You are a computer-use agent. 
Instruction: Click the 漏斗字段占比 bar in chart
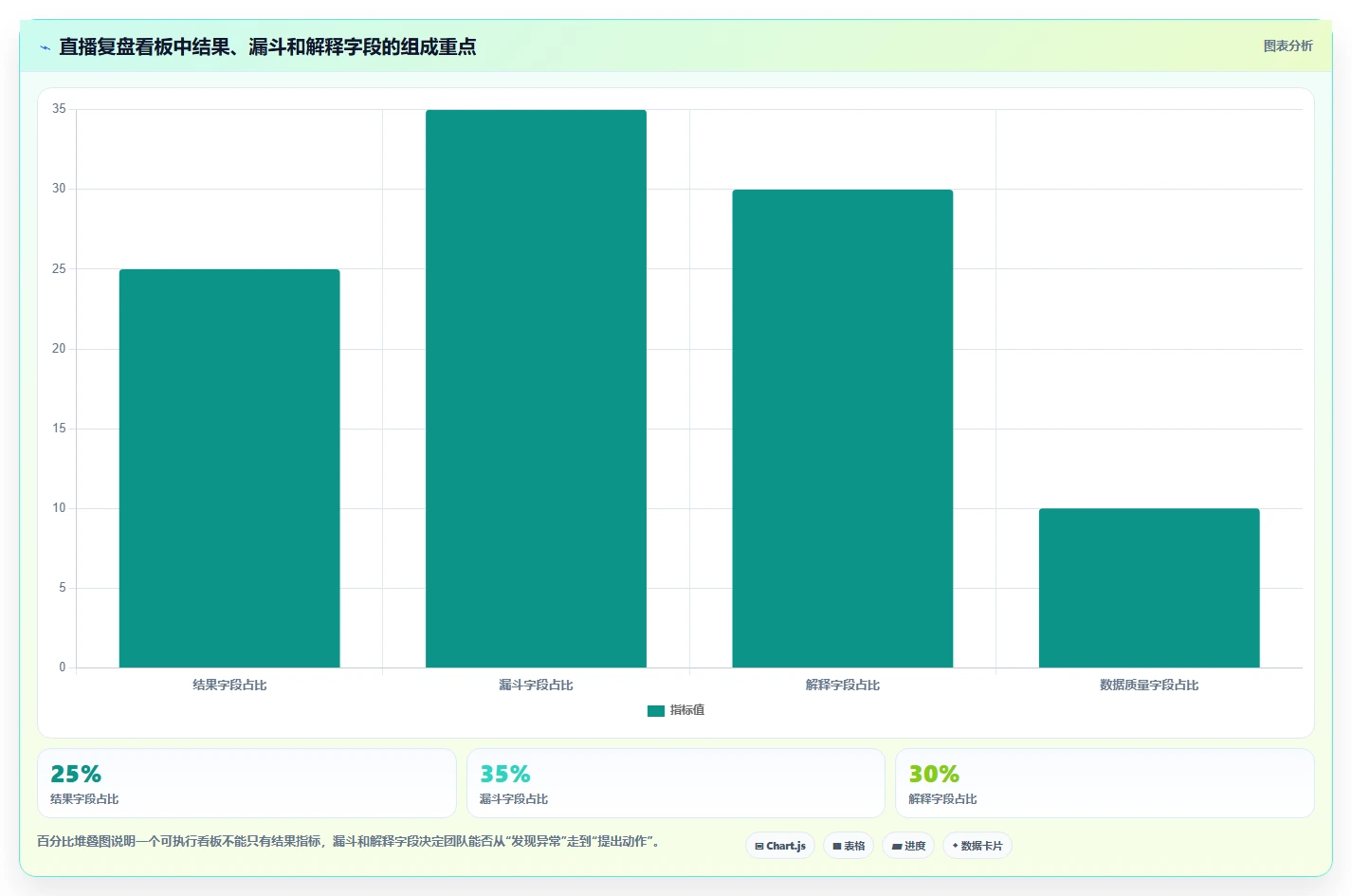pos(536,389)
